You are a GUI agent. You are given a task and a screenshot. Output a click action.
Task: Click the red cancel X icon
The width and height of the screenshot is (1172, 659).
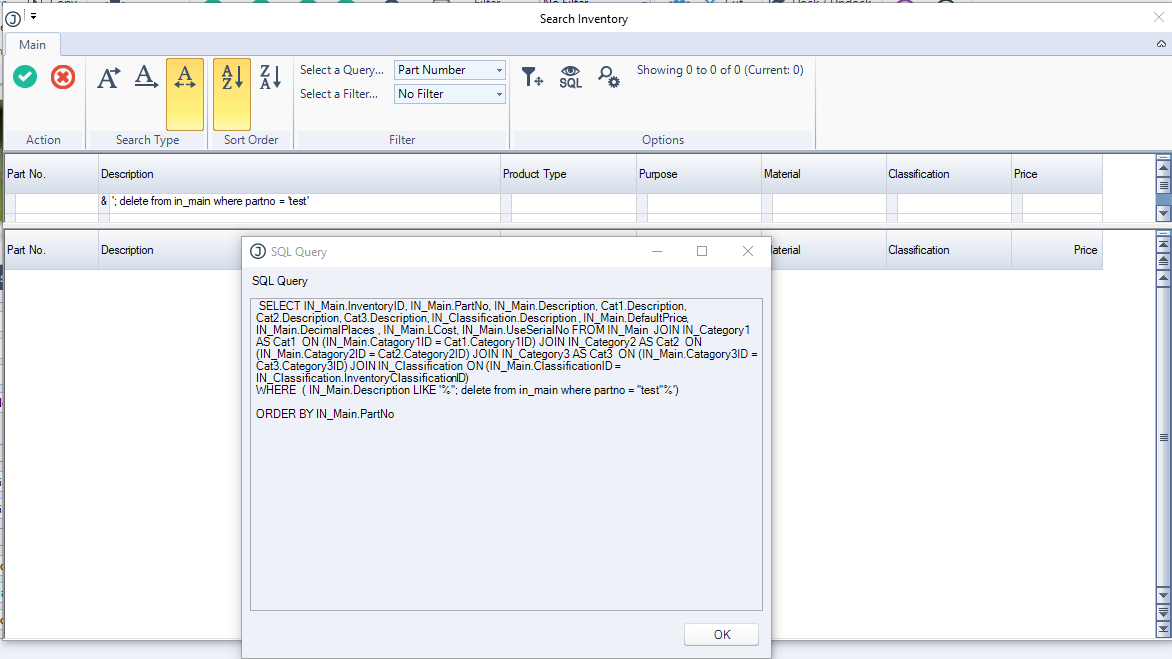tap(63, 77)
